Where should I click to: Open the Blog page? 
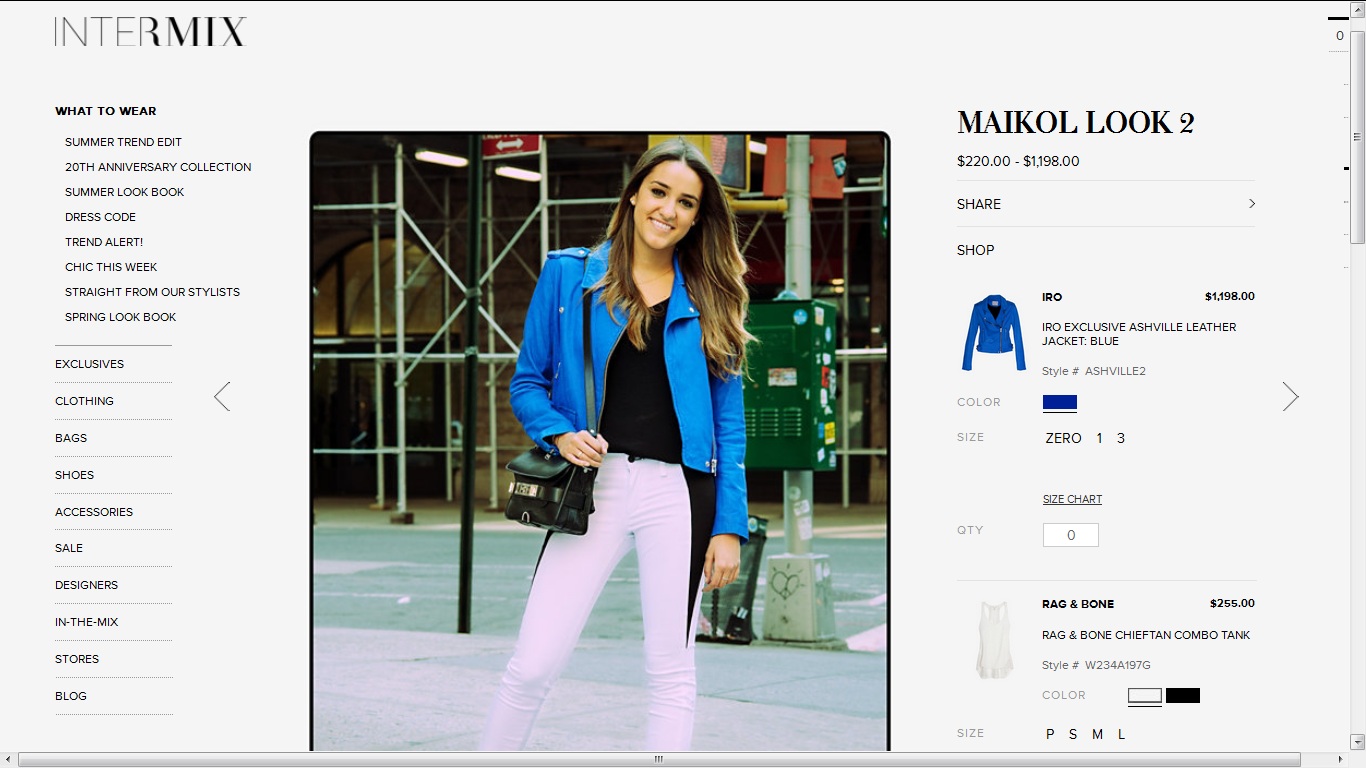[x=71, y=696]
